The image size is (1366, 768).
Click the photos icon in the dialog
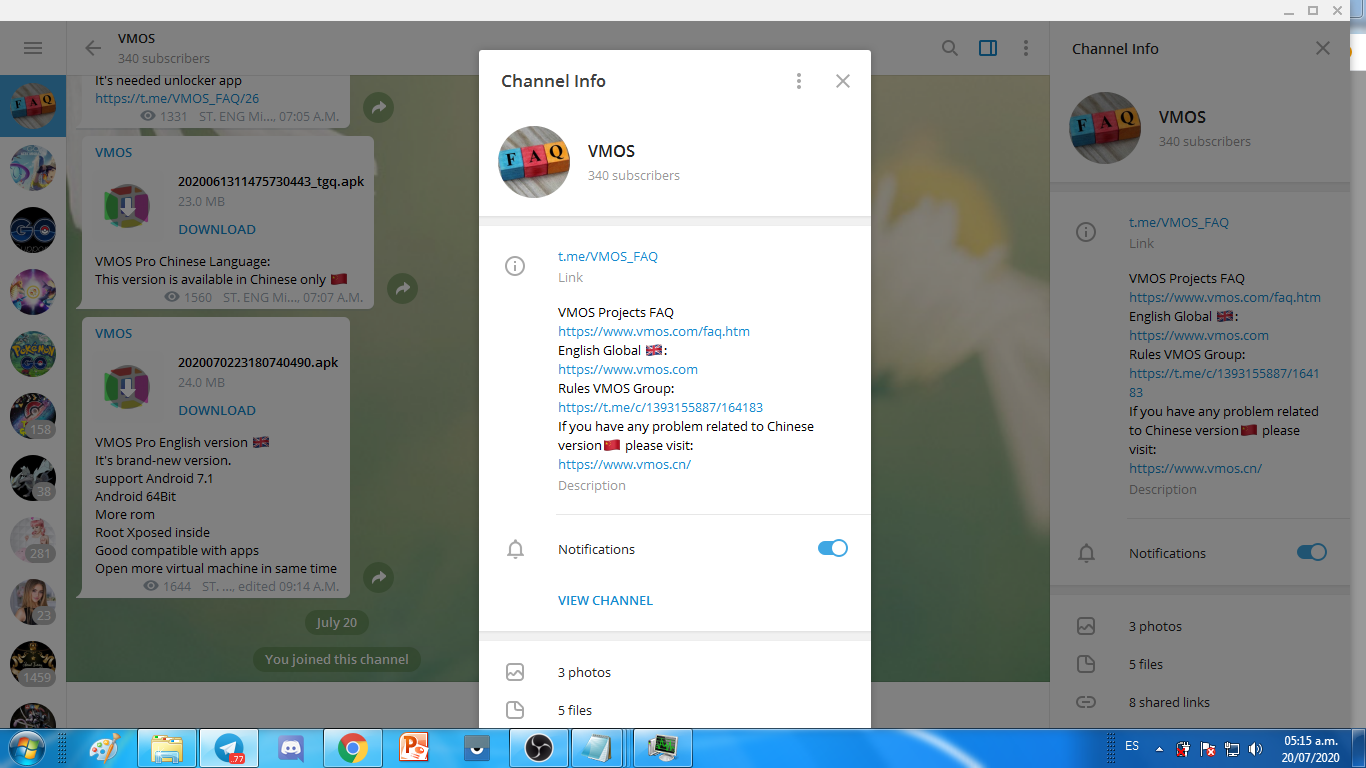point(515,672)
